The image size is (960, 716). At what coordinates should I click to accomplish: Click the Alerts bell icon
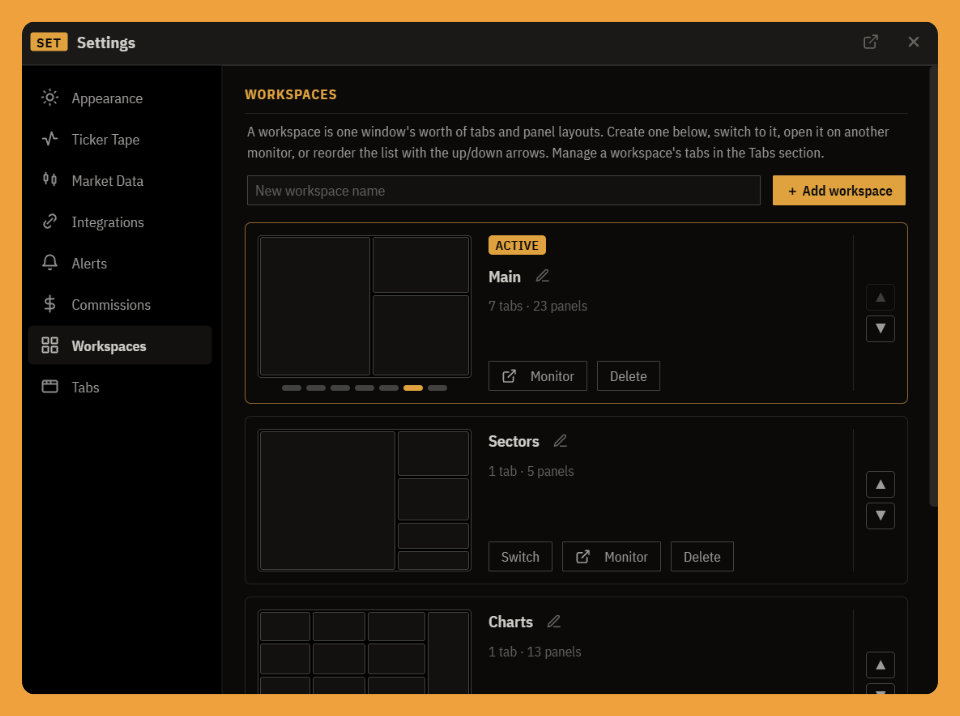pos(50,262)
